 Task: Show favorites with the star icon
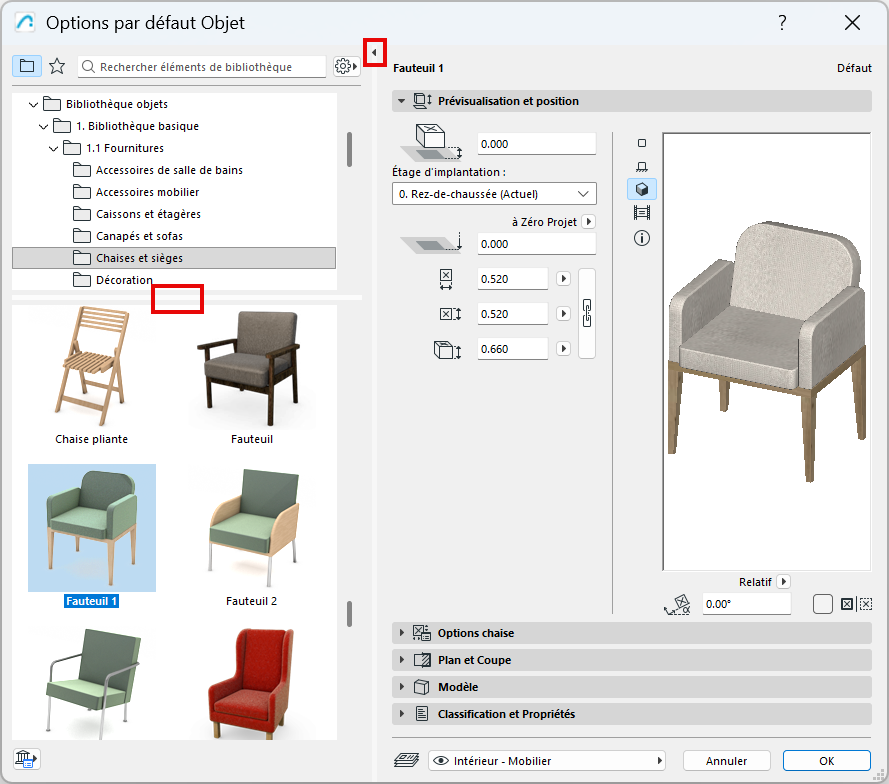coord(57,66)
